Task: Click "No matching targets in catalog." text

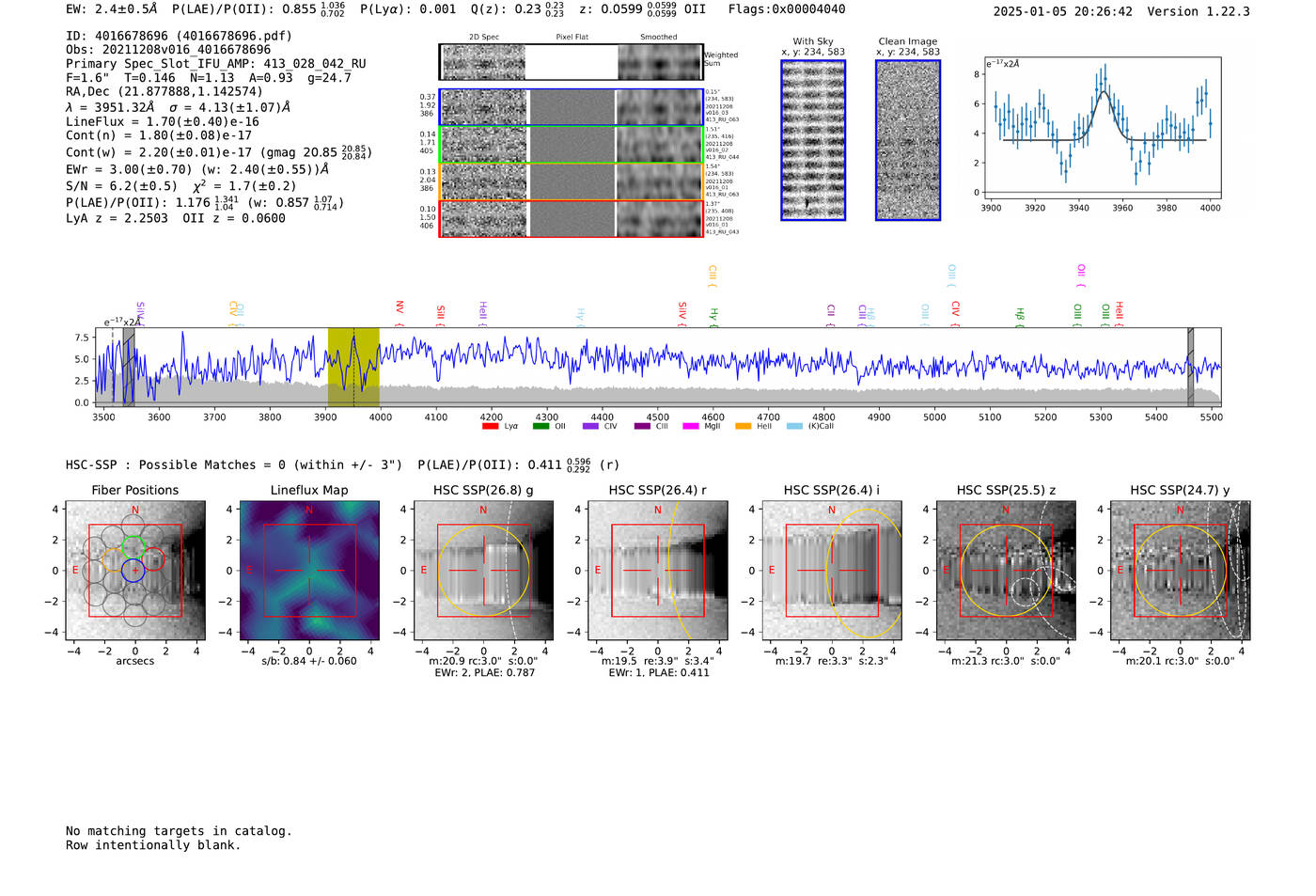Action: [x=179, y=830]
